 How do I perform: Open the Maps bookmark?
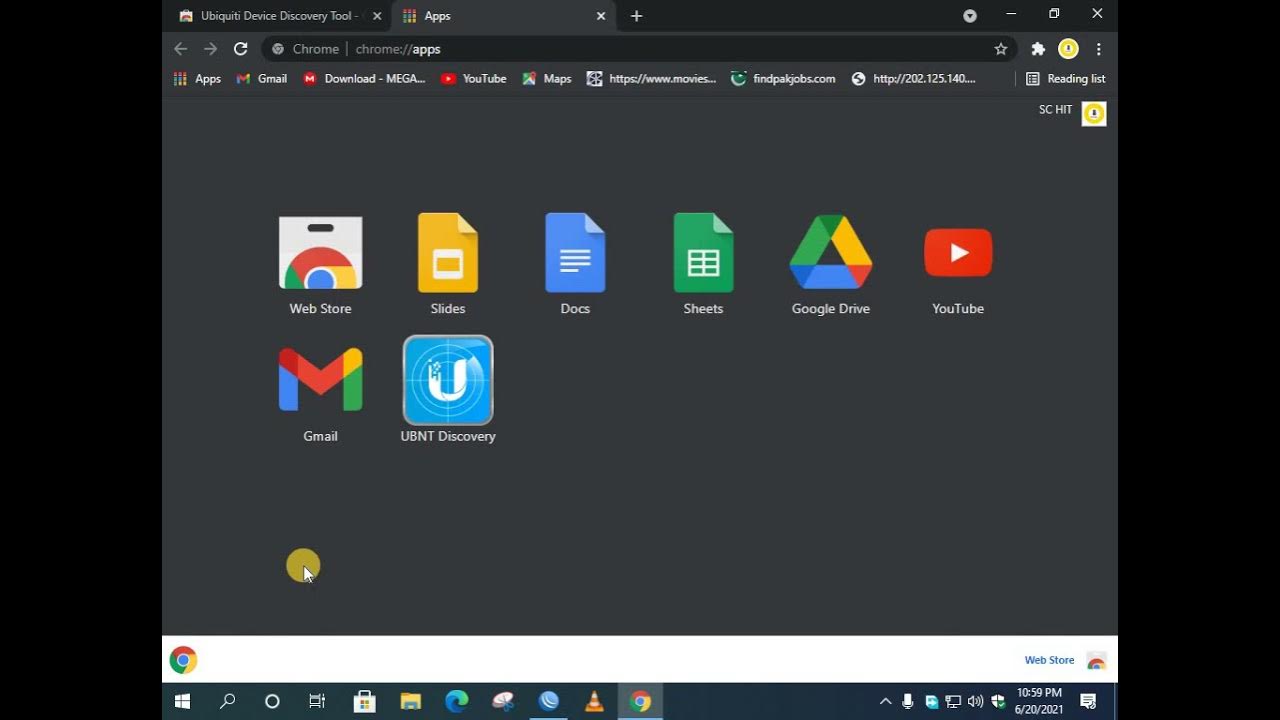[546, 79]
